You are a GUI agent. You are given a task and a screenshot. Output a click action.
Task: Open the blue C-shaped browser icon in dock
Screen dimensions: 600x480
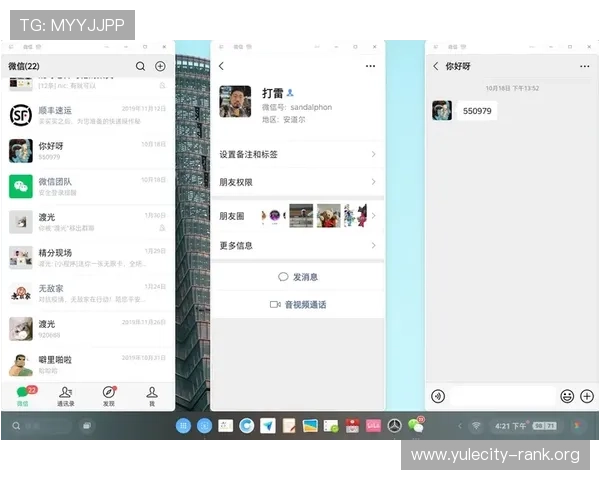point(246,426)
